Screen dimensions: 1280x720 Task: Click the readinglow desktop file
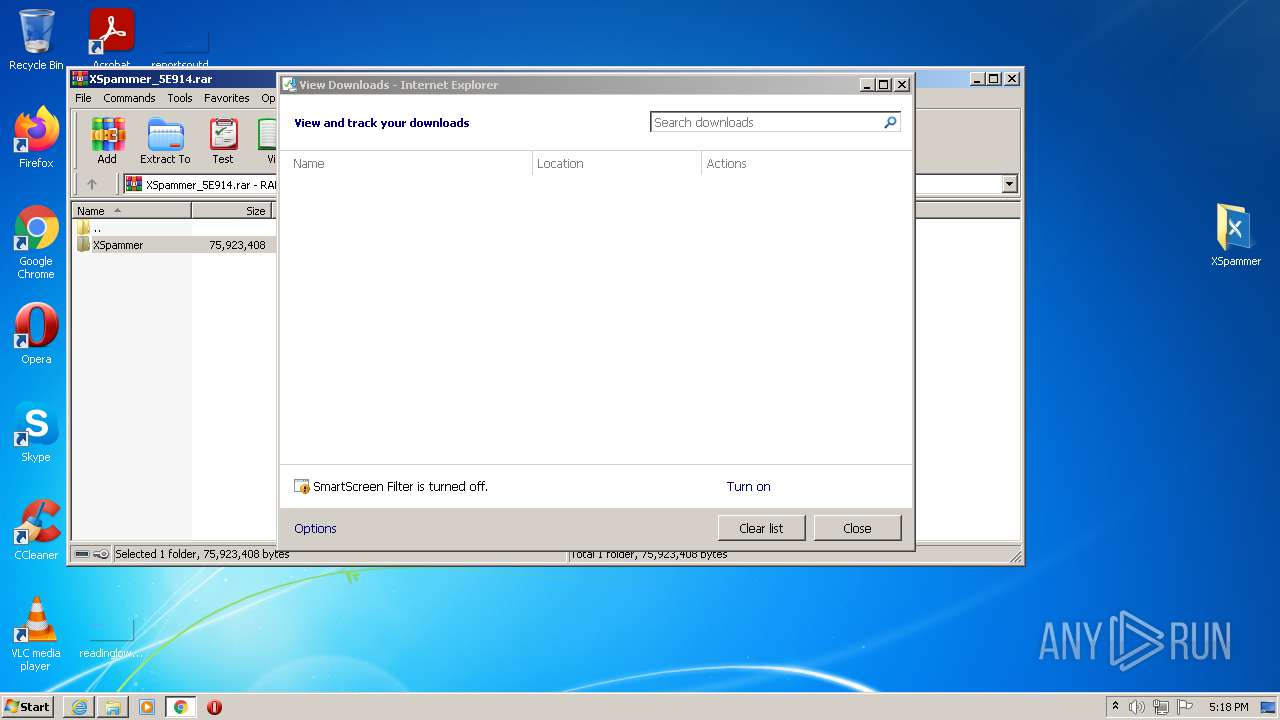click(111, 636)
